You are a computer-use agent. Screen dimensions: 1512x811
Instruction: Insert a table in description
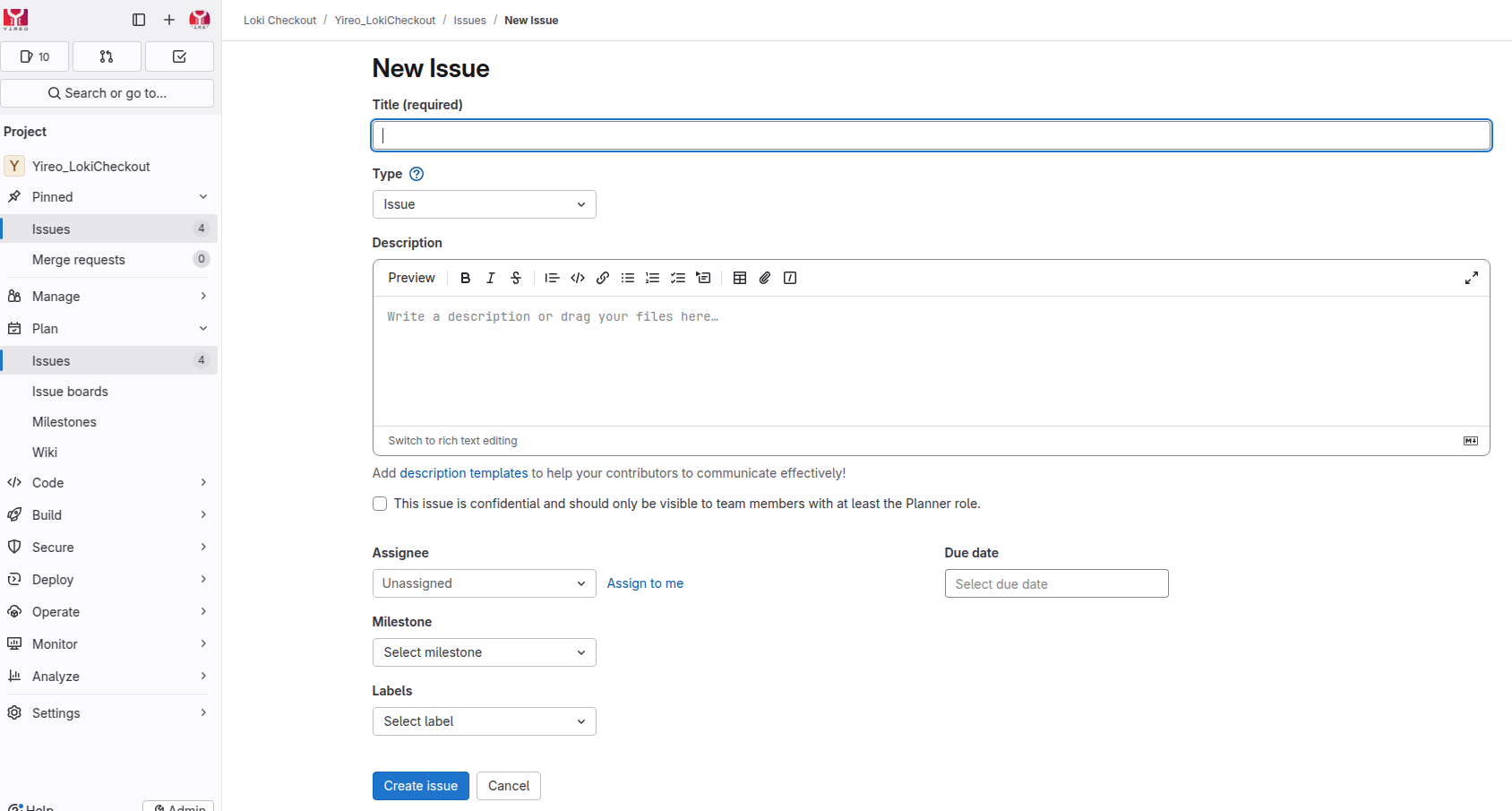tap(740, 278)
